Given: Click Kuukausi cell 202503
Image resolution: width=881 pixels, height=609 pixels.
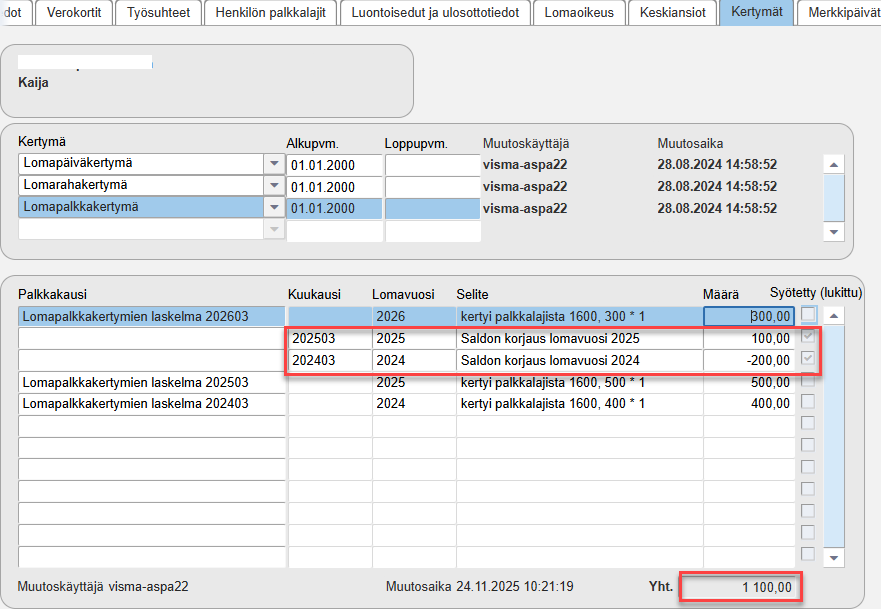Looking at the screenshot, I should [x=330, y=339].
